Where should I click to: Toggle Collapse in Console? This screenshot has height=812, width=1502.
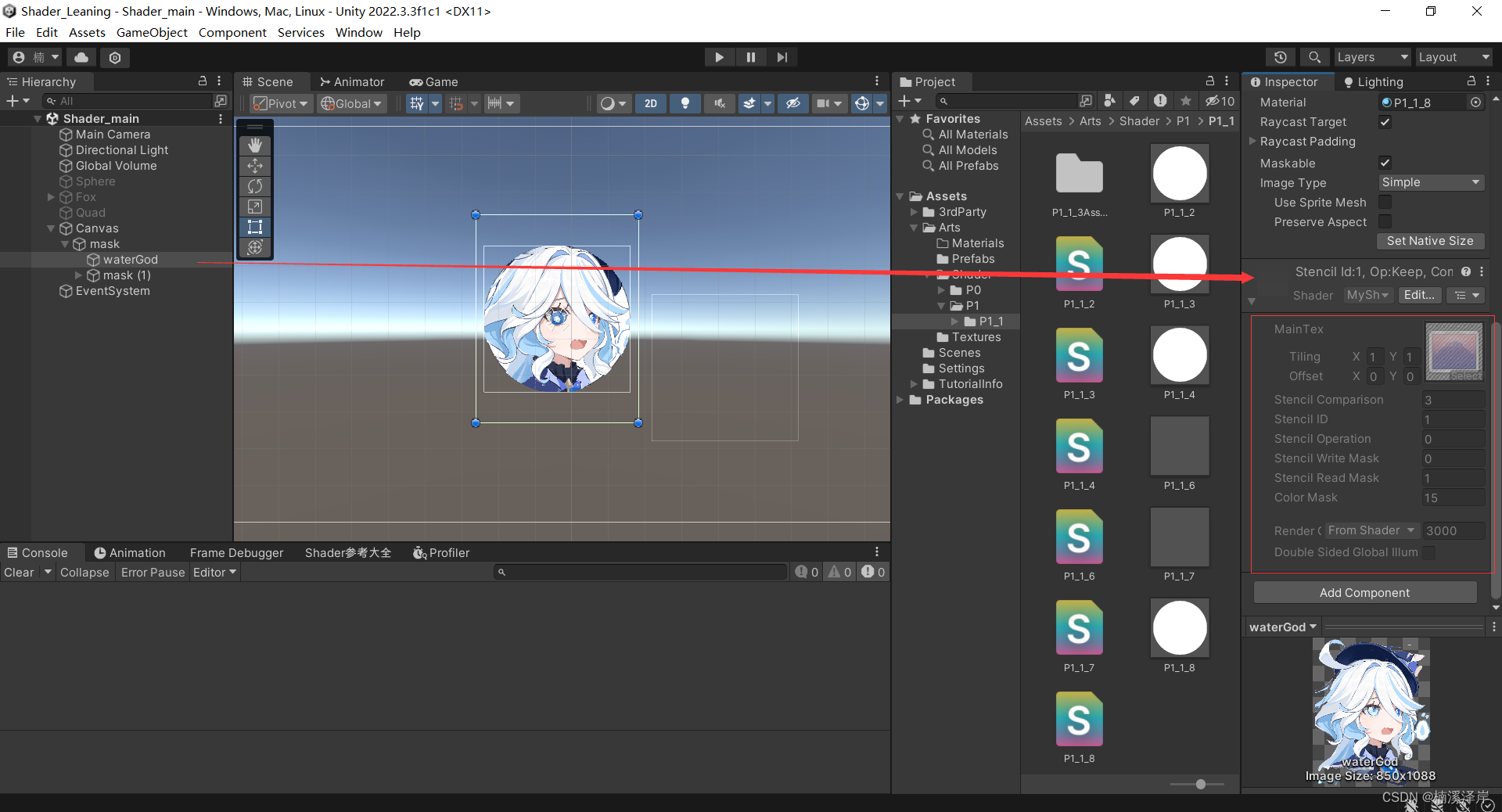[x=84, y=573]
